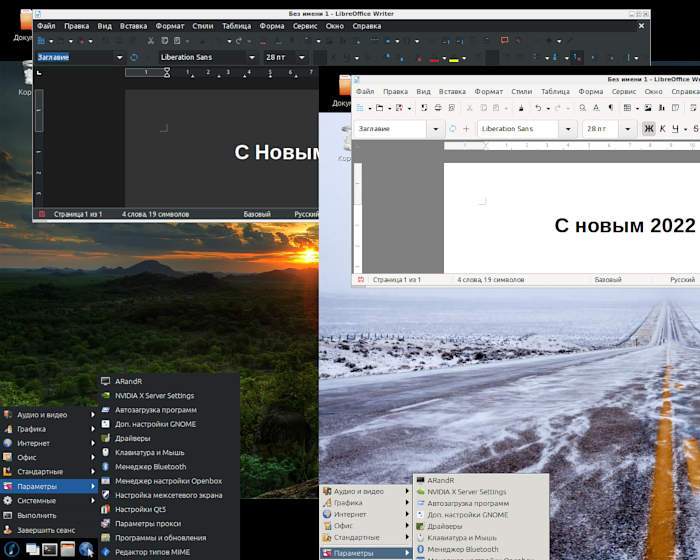
Task: Open font name dropdown in light Writer
Action: click(568, 129)
